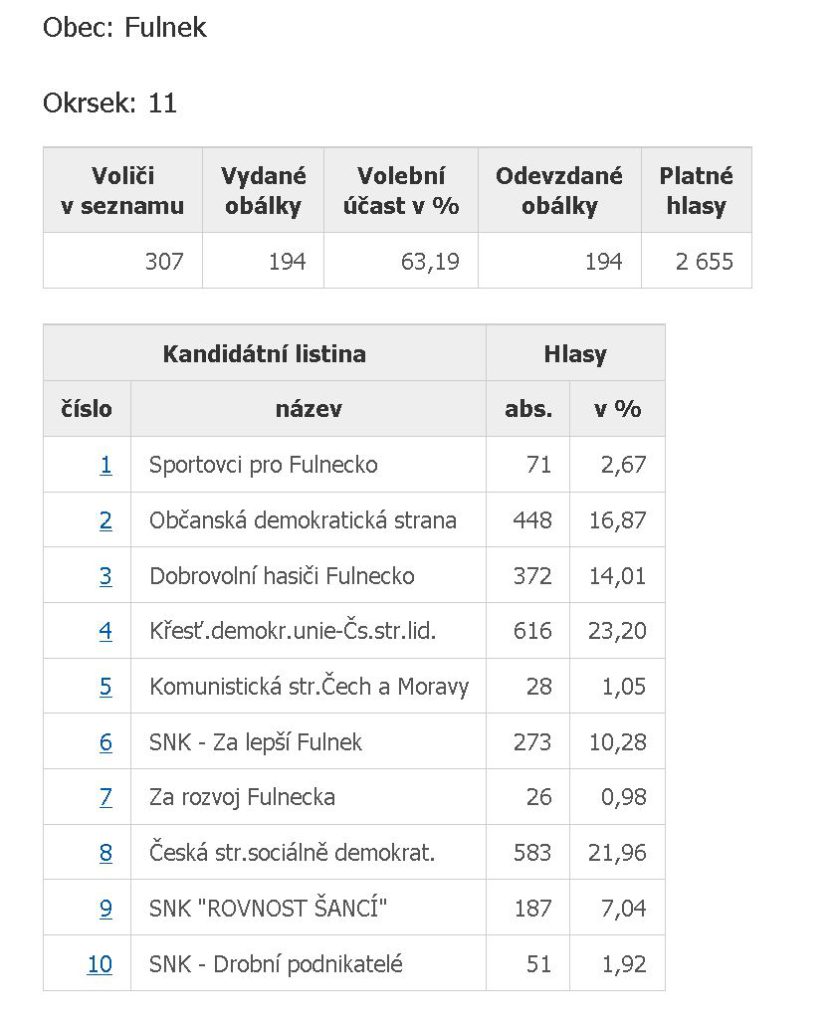This screenshot has height=1024, width=835.
Task: Open candidate list link number 6
Action: click(x=106, y=742)
